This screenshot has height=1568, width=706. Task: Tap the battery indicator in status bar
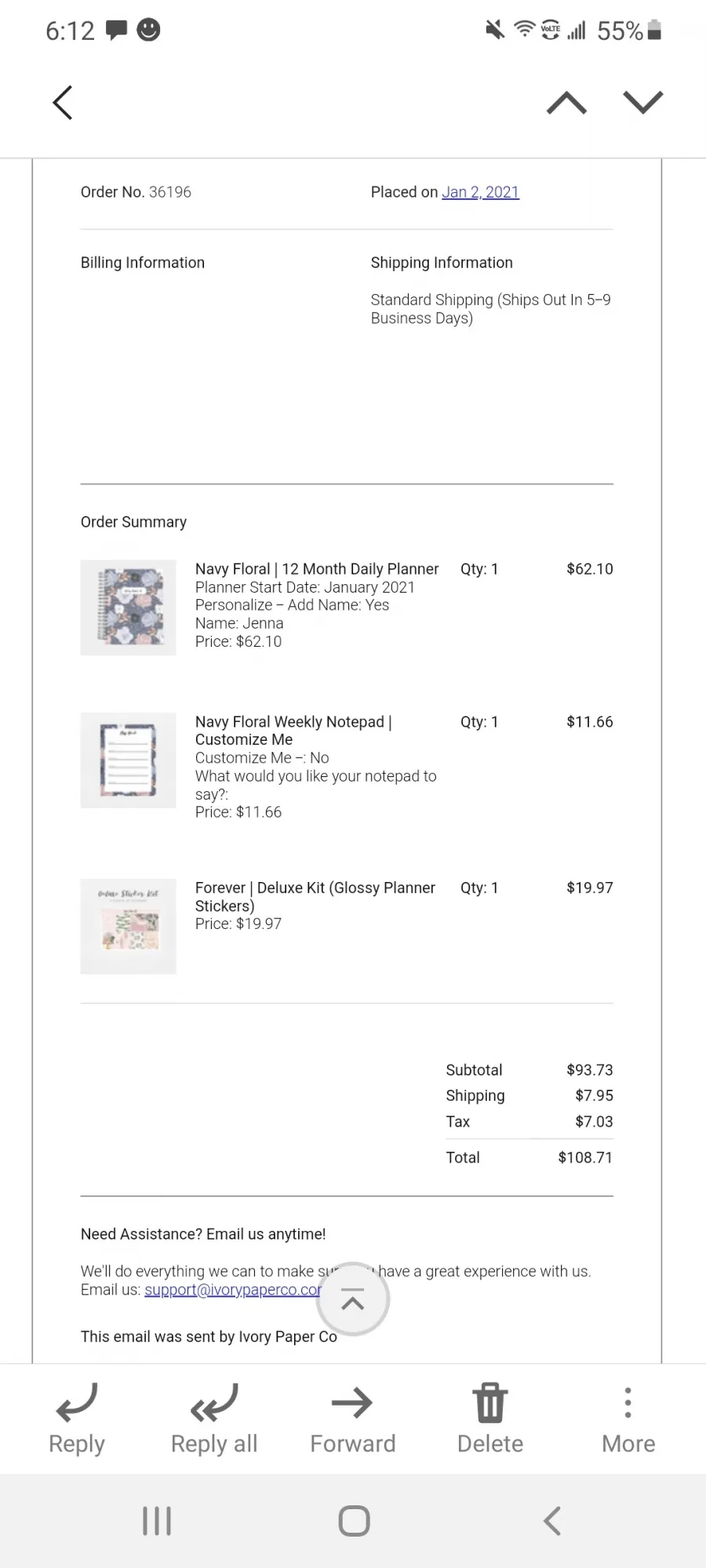click(654, 30)
